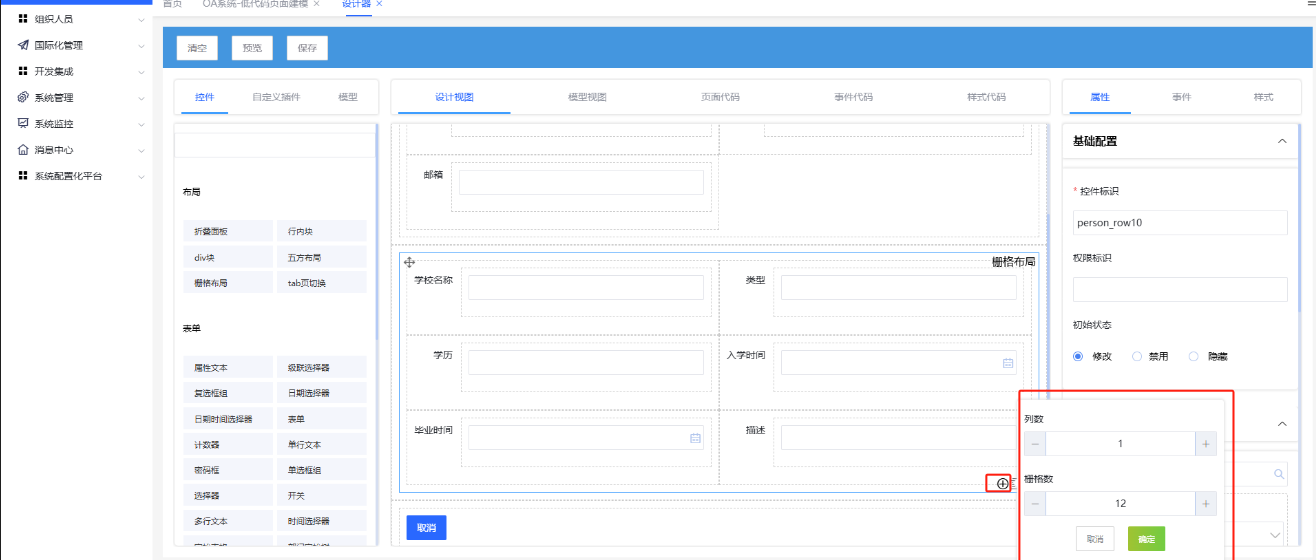Image resolution: width=1316 pixels, height=560 pixels.
Task: Select the 修改 radio button
Action: [1078, 356]
